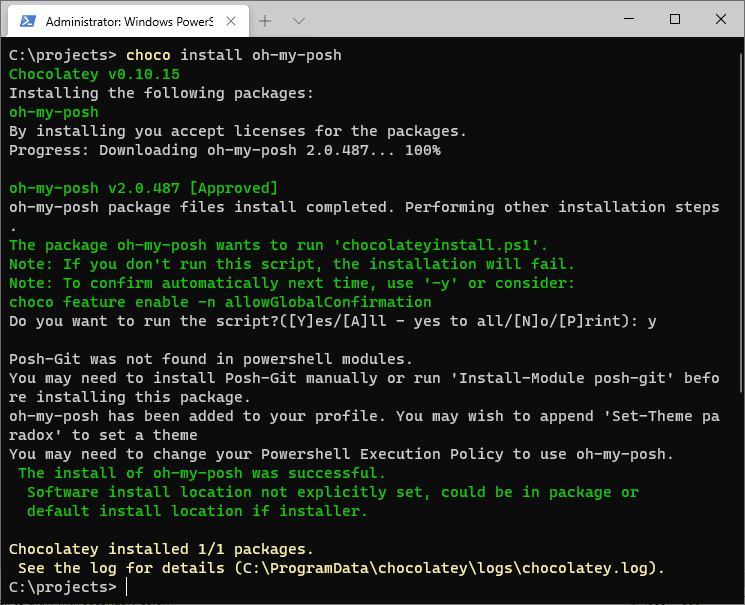This screenshot has width=745, height=605.
Task: Click 'By installing you accept licenses' line
Action: (238, 131)
